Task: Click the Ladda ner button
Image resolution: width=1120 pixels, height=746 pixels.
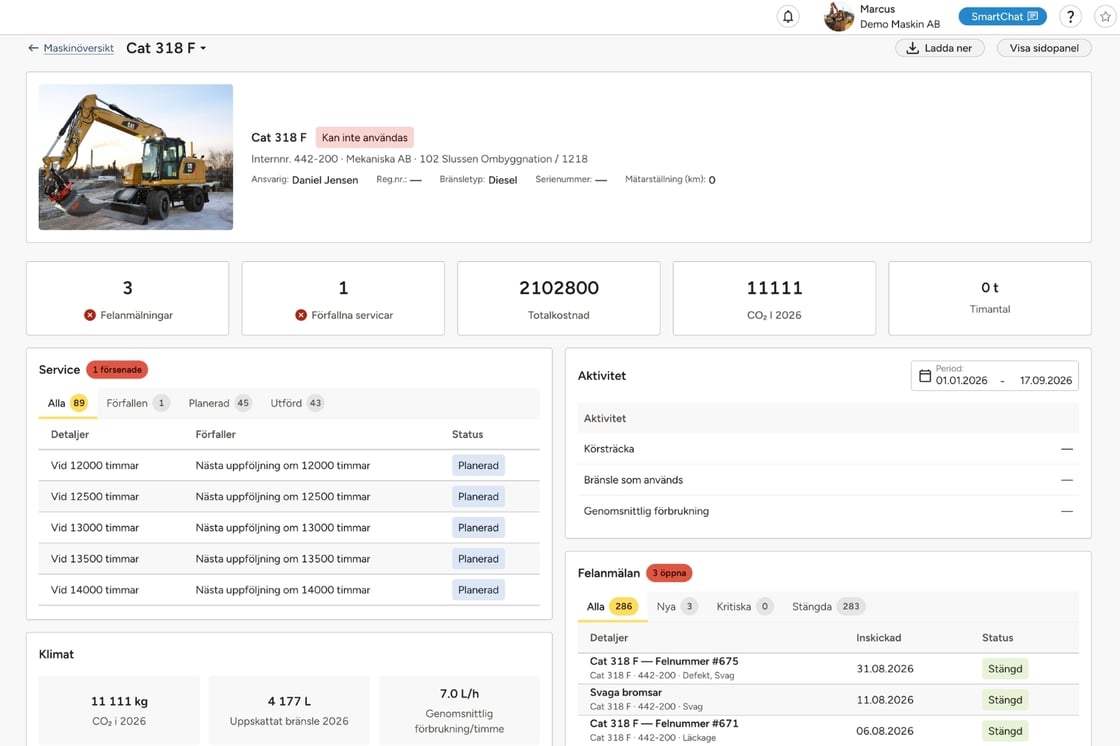Action: pos(940,48)
